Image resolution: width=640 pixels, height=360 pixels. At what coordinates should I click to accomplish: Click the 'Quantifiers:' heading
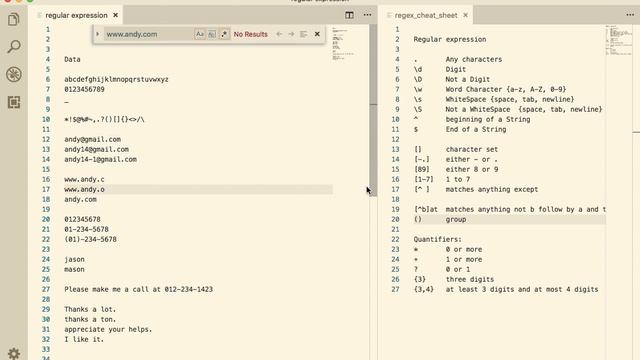click(438, 239)
